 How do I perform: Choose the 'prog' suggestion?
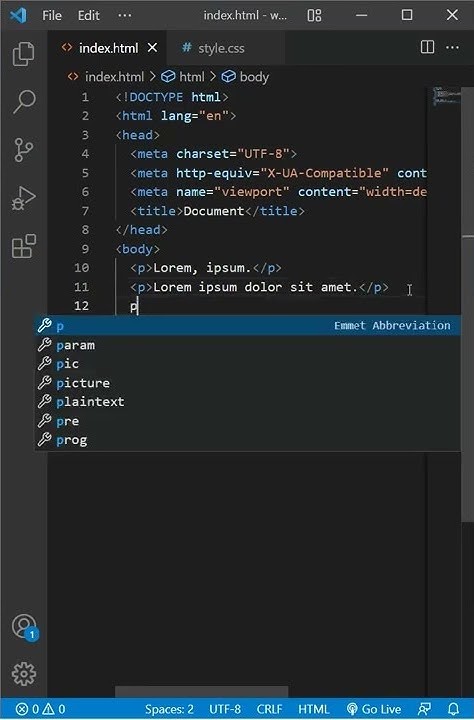[x=248, y=440]
